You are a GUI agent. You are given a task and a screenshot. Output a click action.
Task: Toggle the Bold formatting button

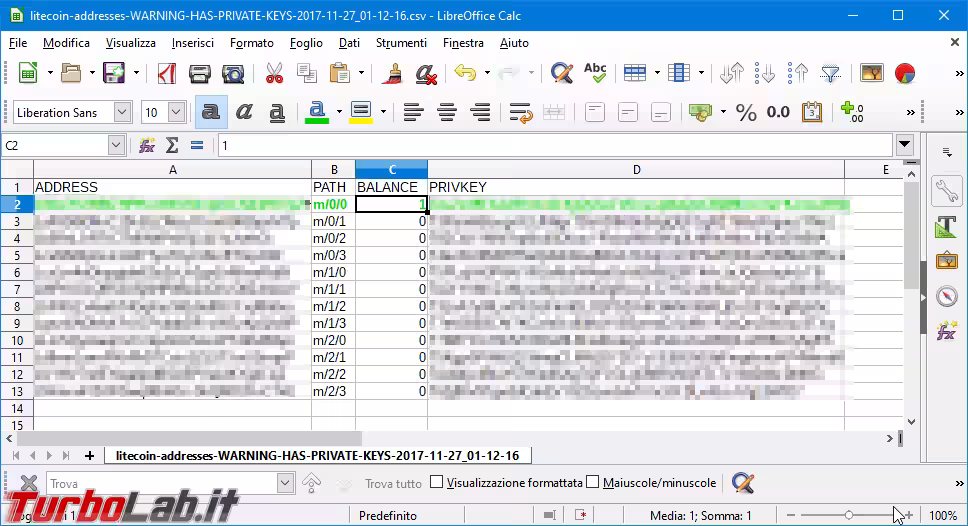coord(210,113)
